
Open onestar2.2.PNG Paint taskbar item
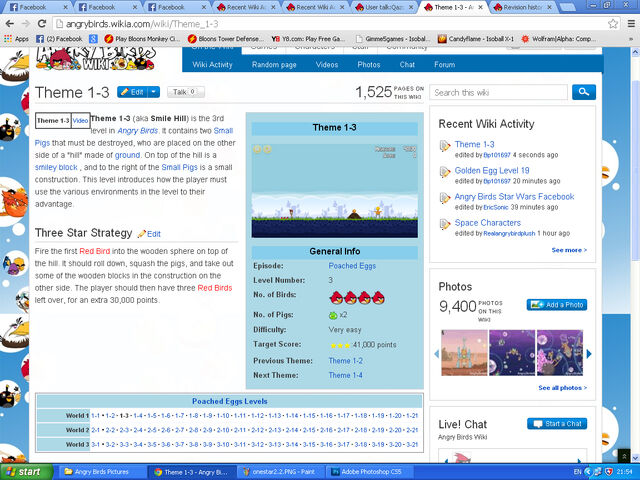point(283,472)
